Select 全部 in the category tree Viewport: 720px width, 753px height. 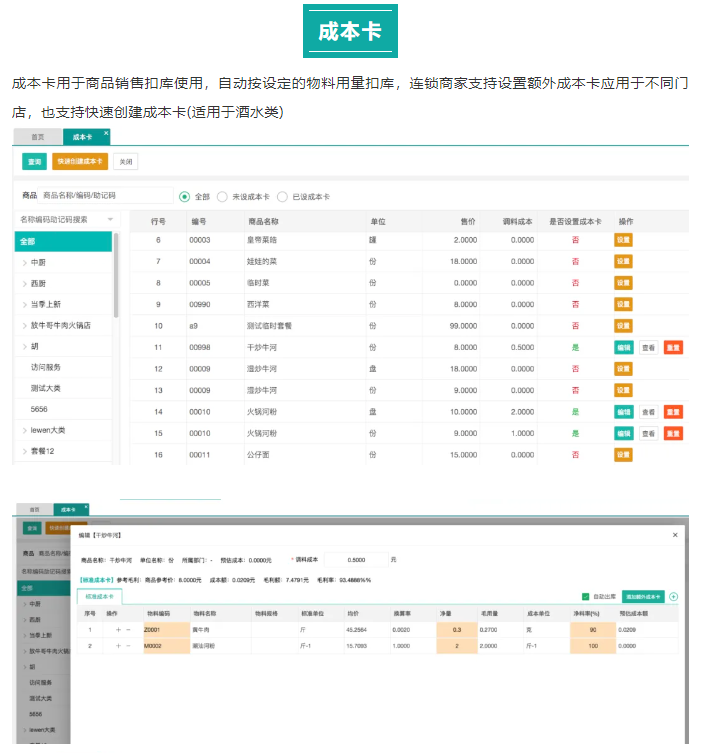coord(63,242)
